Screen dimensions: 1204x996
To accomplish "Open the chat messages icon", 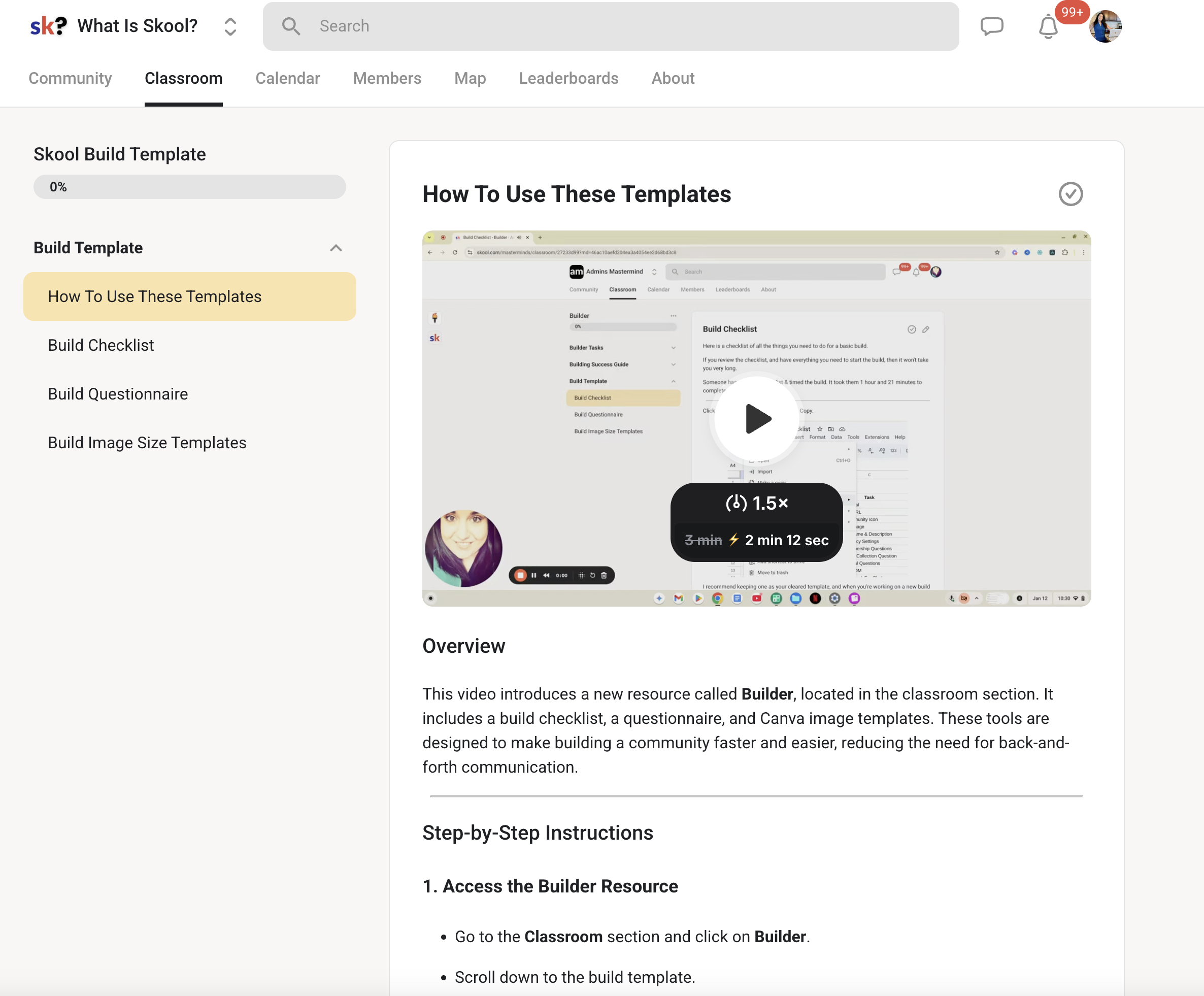I will pos(991,26).
